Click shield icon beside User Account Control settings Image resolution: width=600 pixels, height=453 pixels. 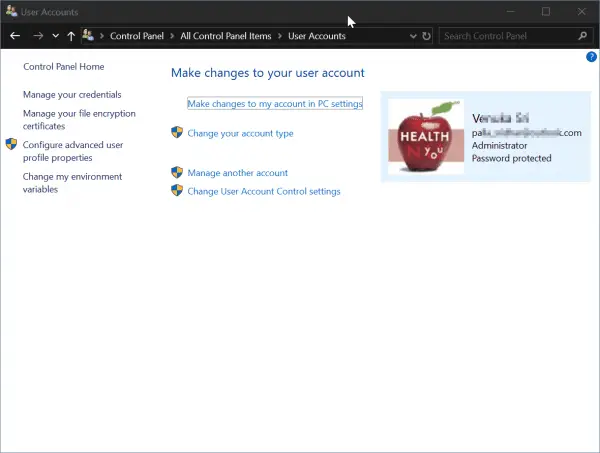[177, 190]
